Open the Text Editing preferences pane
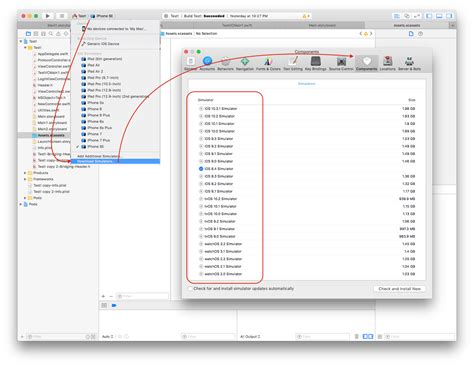 pyautogui.click(x=293, y=63)
